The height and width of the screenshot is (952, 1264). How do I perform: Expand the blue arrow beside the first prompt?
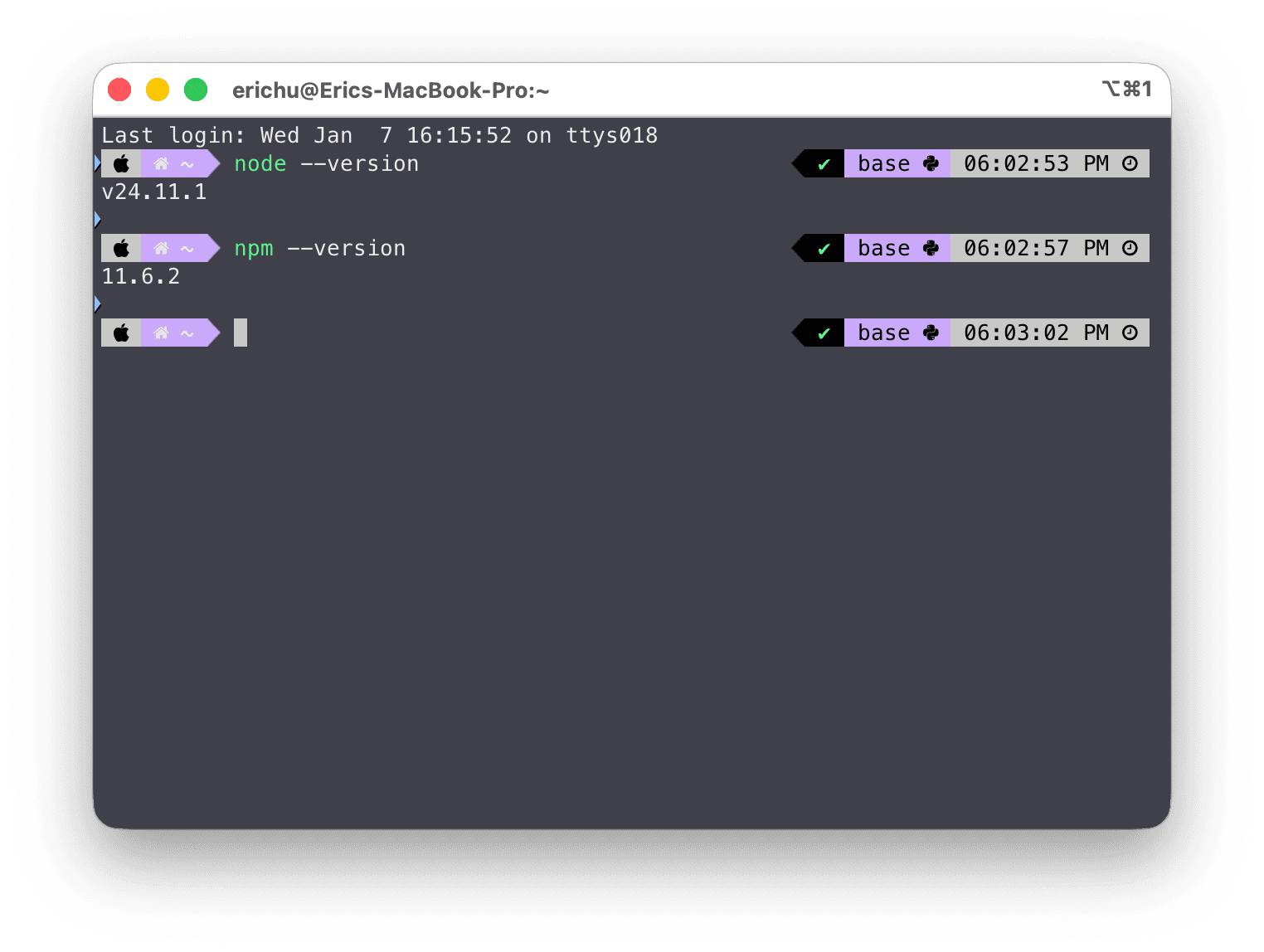[99, 163]
